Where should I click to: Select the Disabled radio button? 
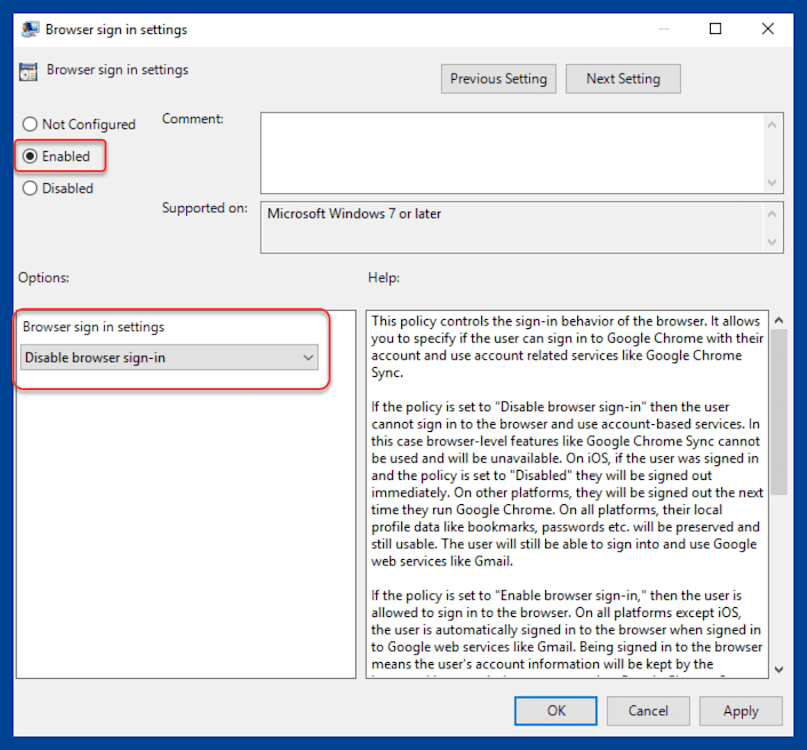click(29, 188)
